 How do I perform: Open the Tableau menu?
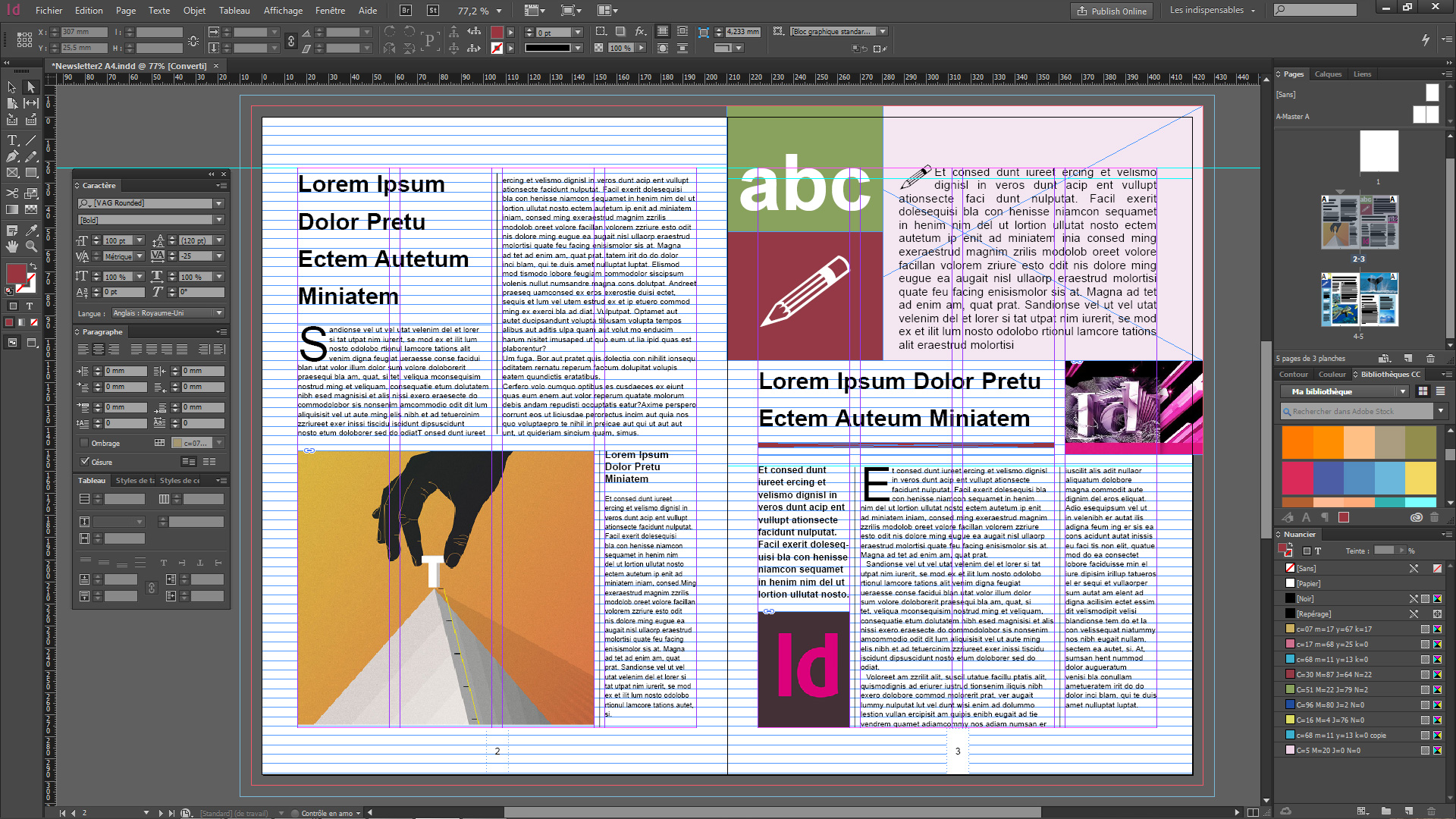[x=234, y=11]
